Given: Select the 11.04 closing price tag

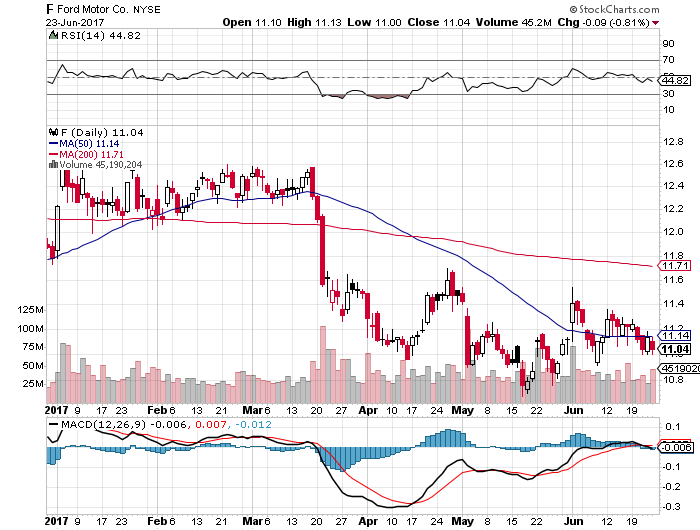Looking at the screenshot, I should [x=676, y=349].
